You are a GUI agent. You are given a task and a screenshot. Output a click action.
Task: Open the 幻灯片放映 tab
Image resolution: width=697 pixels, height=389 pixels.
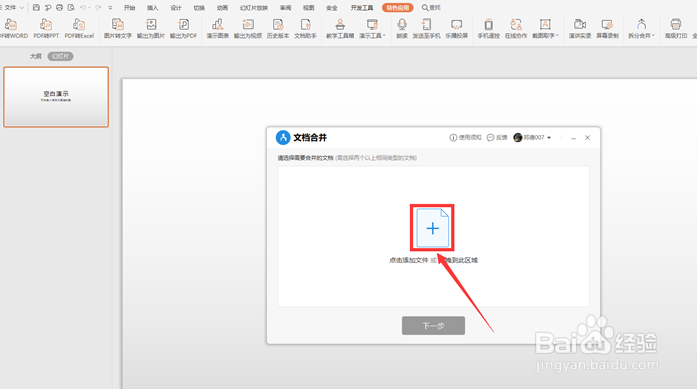tap(254, 8)
